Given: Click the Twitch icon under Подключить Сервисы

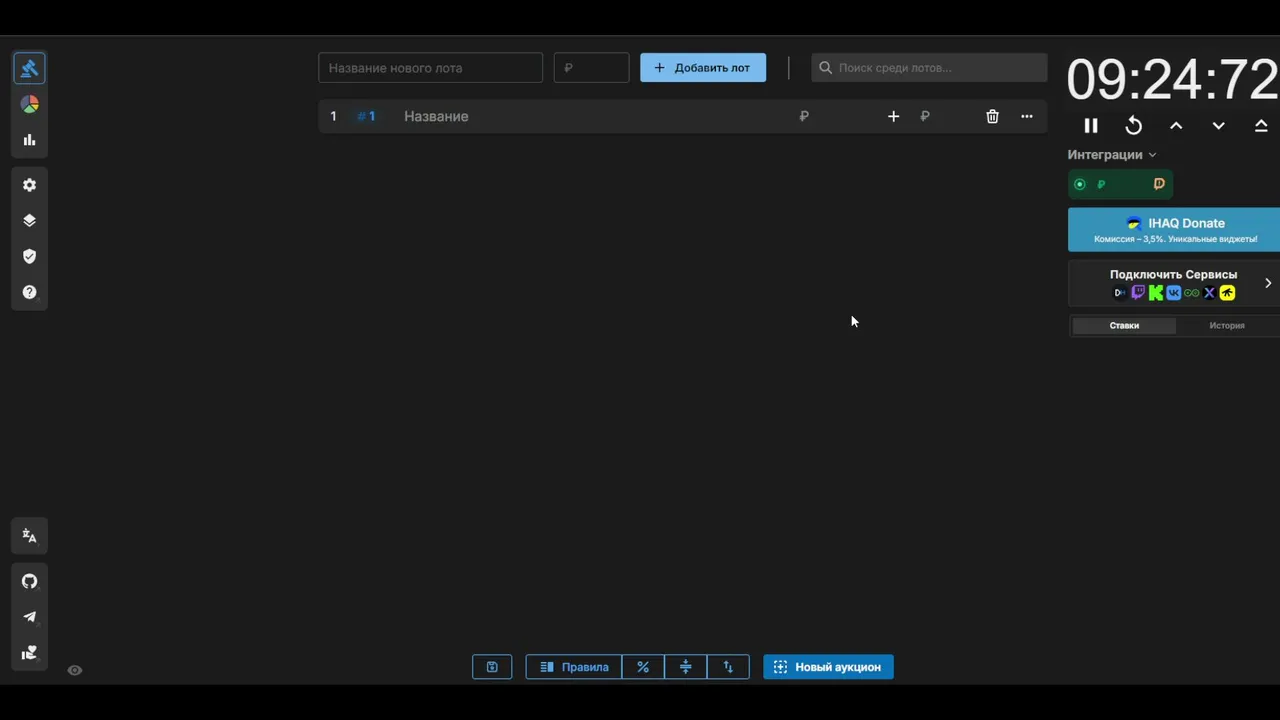Looking at the screenshot, I should tap(1138, 293).
